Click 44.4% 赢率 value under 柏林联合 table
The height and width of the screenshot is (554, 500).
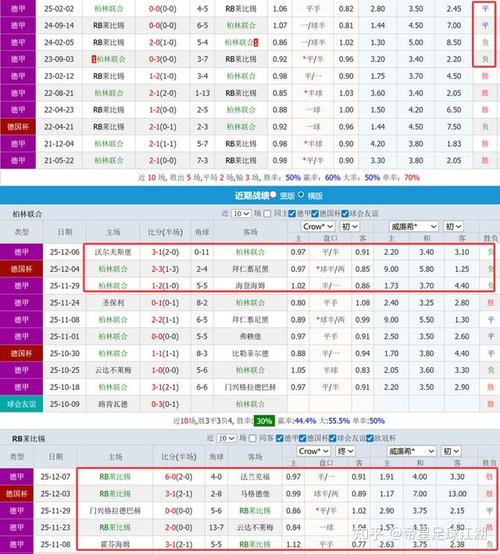[305, 421]
